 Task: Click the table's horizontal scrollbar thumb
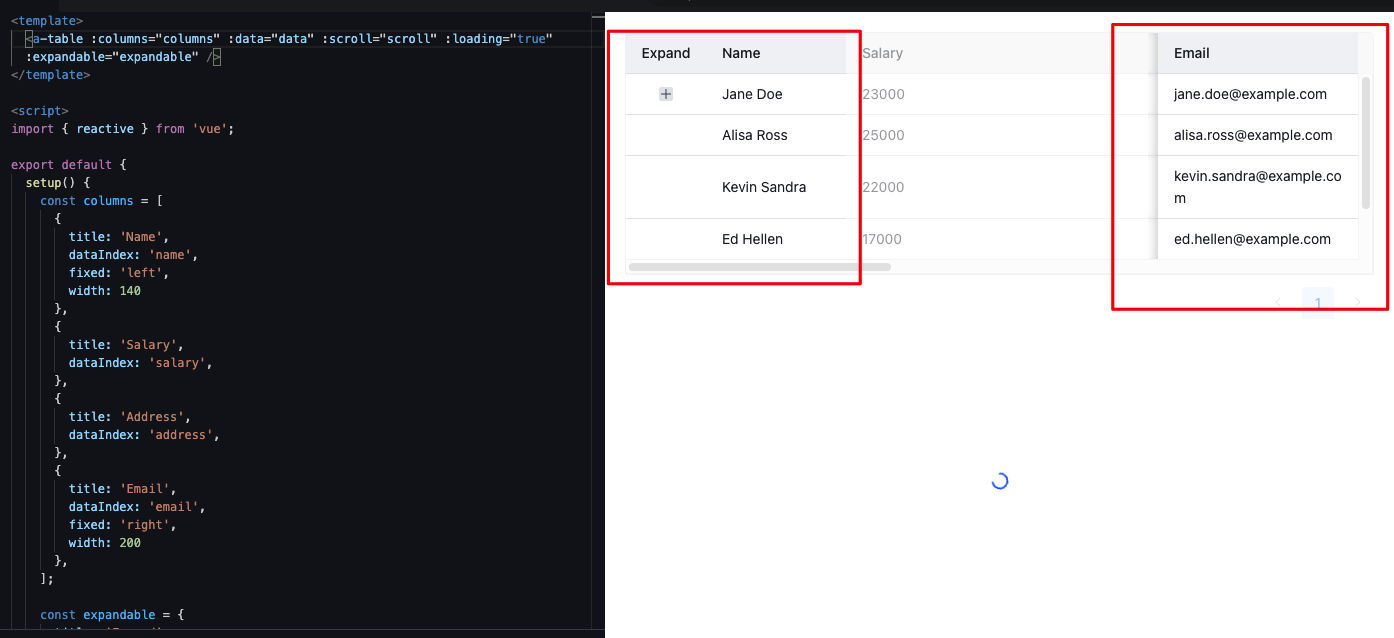759,267
